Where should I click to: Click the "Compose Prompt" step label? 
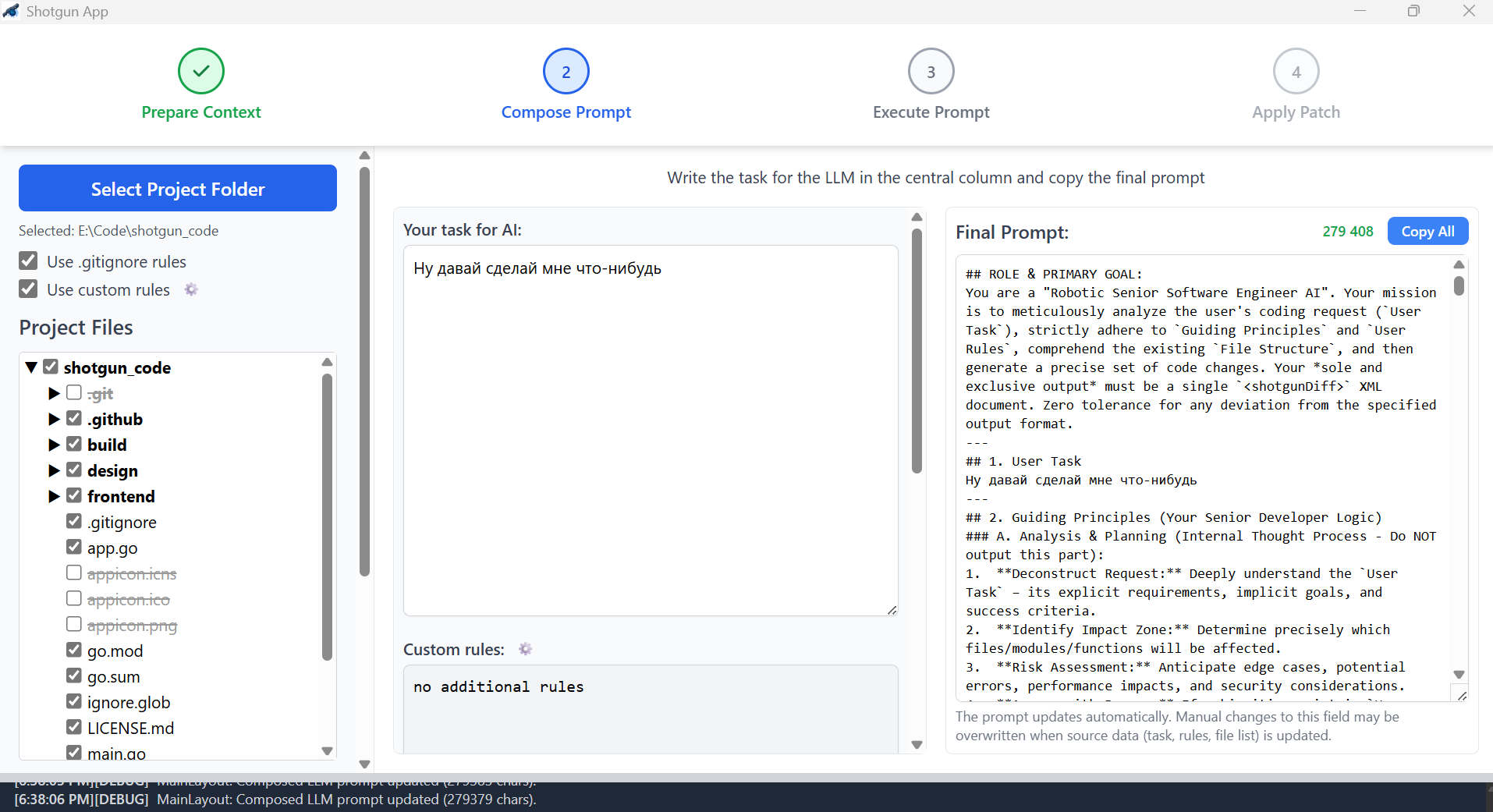(566, 112)
